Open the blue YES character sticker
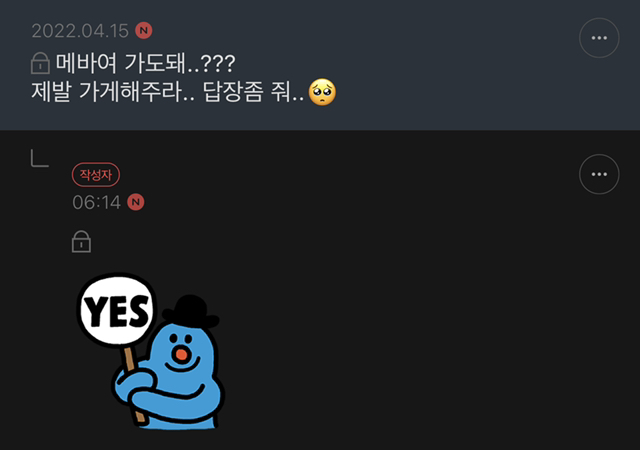The height and width of the screenshot is (450, 640). tap(150, 351)
